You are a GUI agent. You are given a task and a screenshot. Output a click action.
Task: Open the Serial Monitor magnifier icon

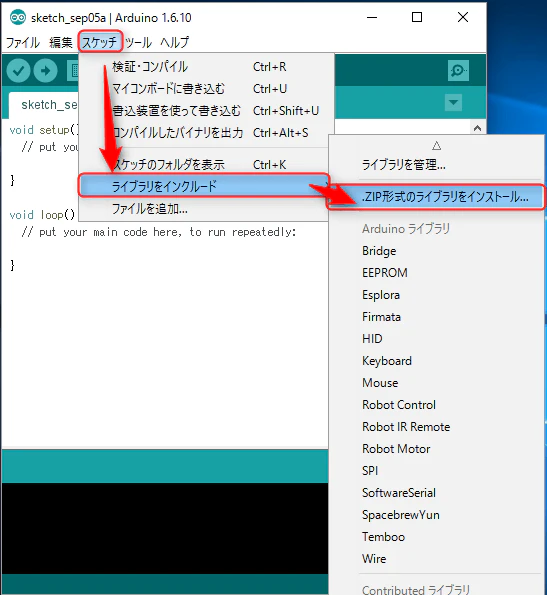(x=458, y=71)
